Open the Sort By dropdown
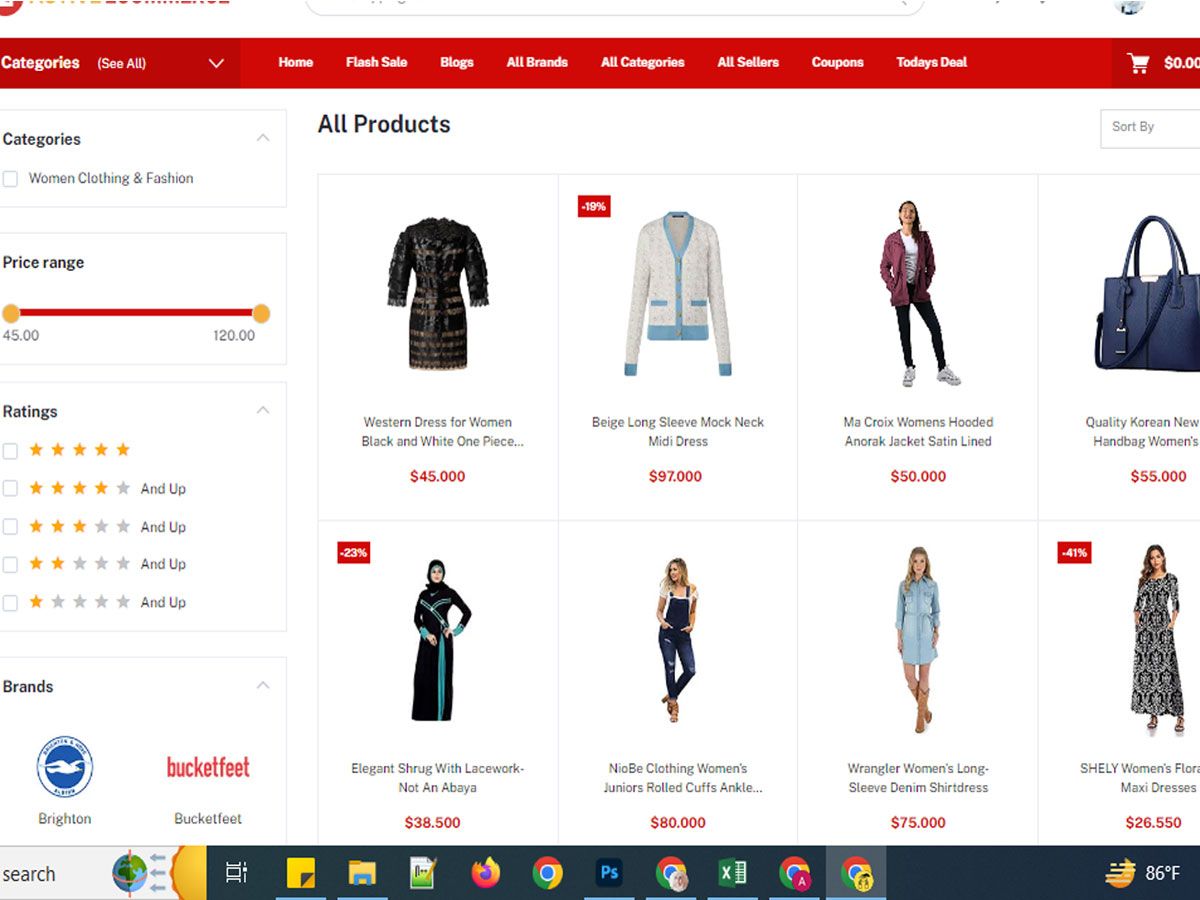Viewport: 1200px width, 900px height. pos(1150,128)
